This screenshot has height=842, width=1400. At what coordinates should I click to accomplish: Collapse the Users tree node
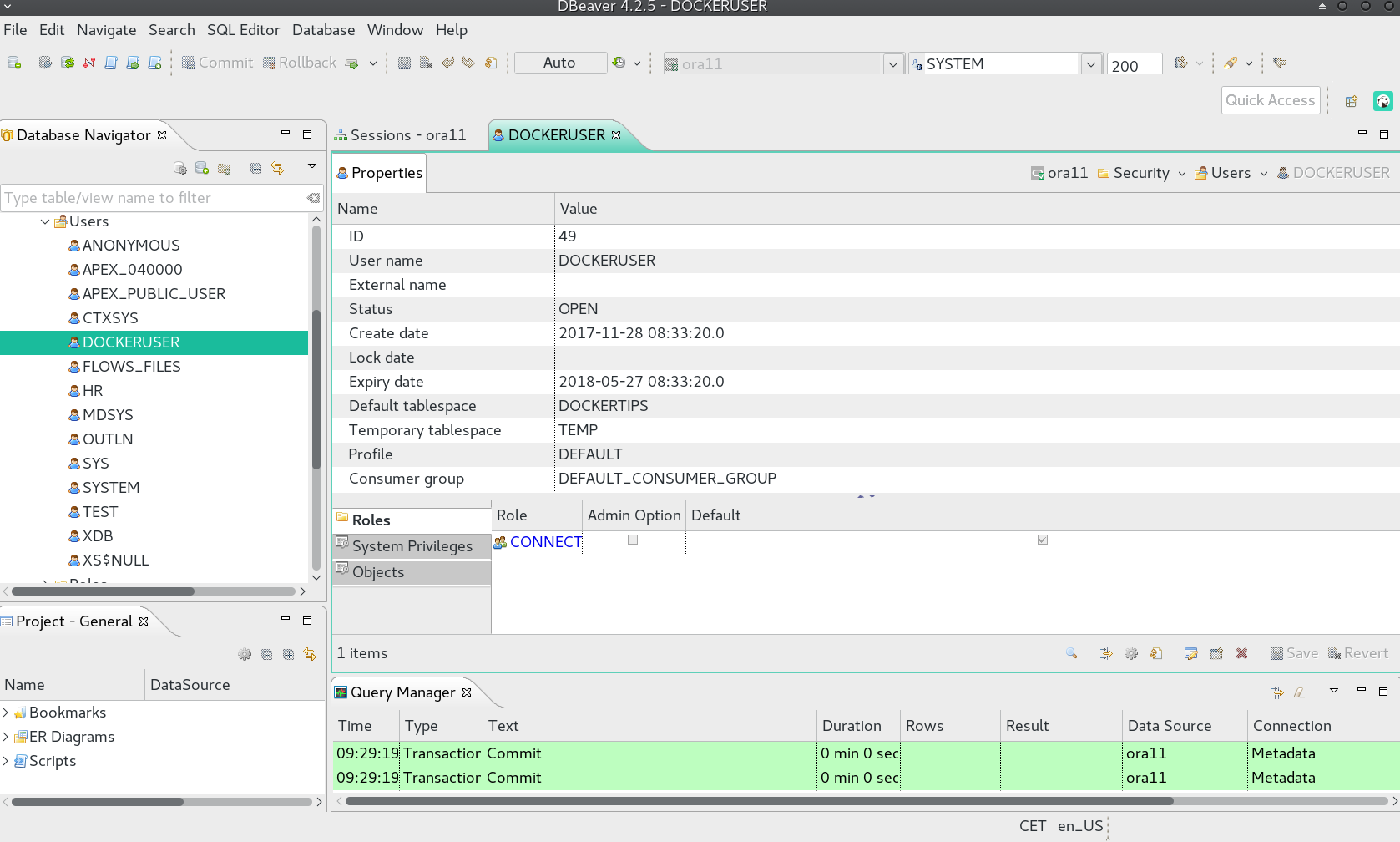click(x=45, y=221)
